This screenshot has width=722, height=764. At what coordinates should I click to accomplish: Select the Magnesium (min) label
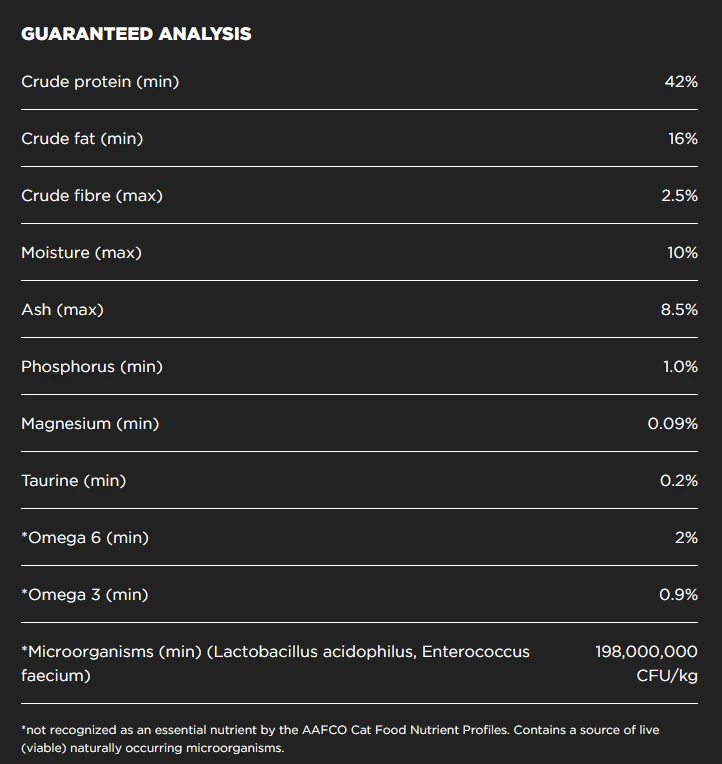(90, 423)
